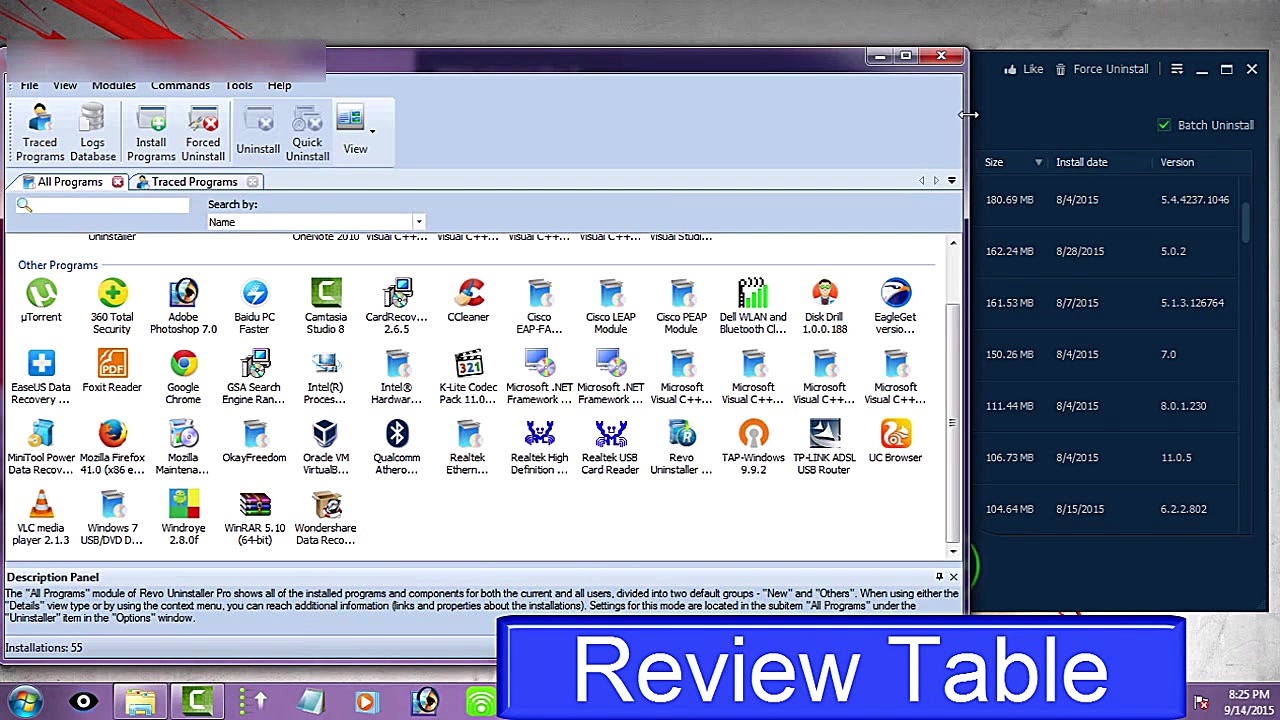Screen dimensions: 1280x720
Task: Open the hamburger menu in the background uninstaller
Action: [x=1177, y=69]
